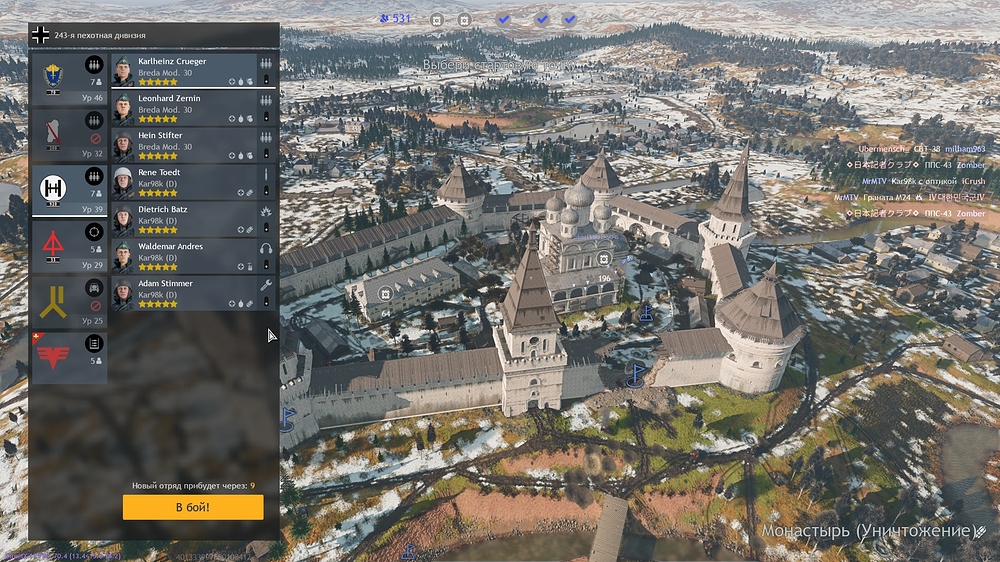Click the 243-я пехотная дивизия title
The image size is (1000, 562).
100,35
